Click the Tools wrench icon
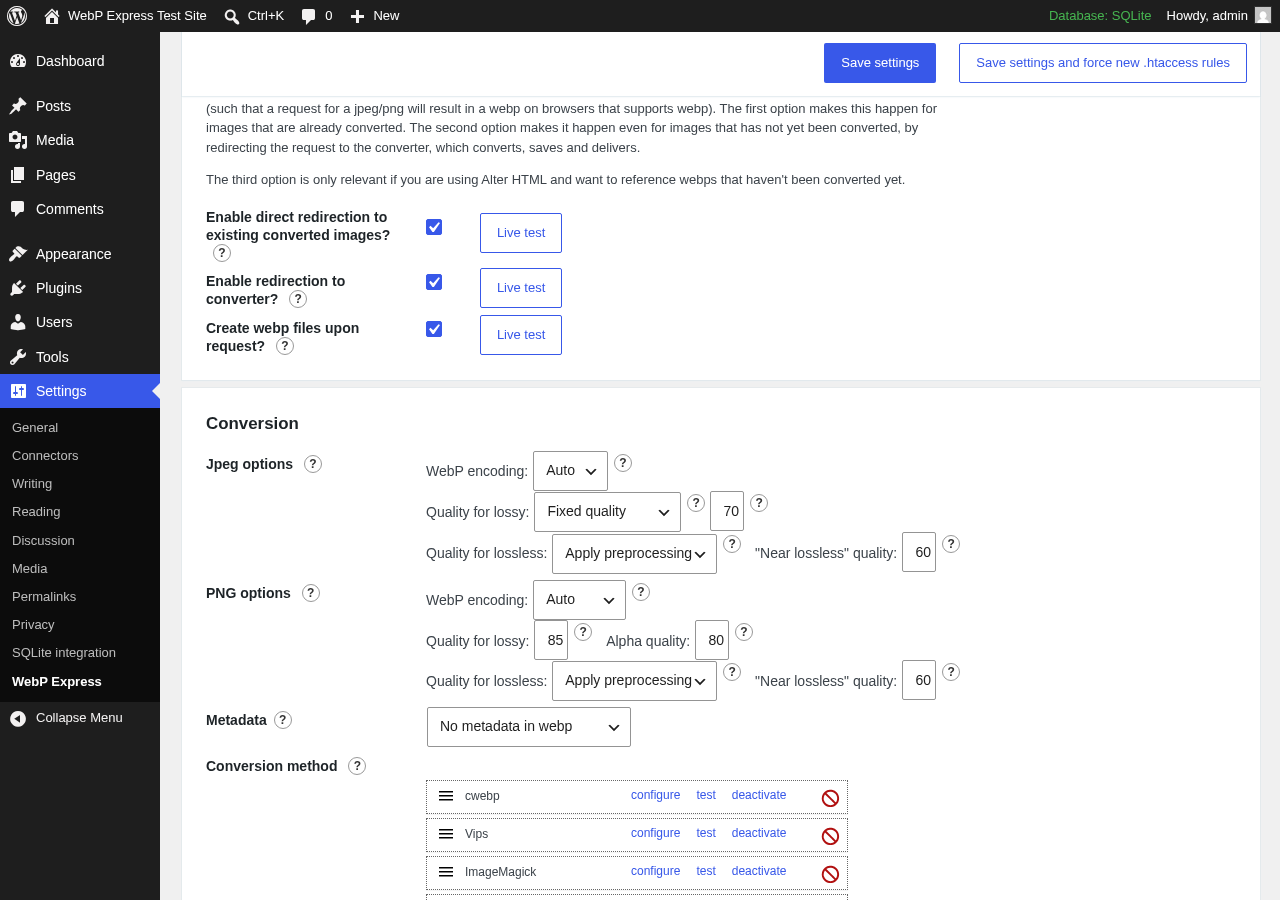The image size is (1280, 900). pyautogui.click(x=18, y=357)
